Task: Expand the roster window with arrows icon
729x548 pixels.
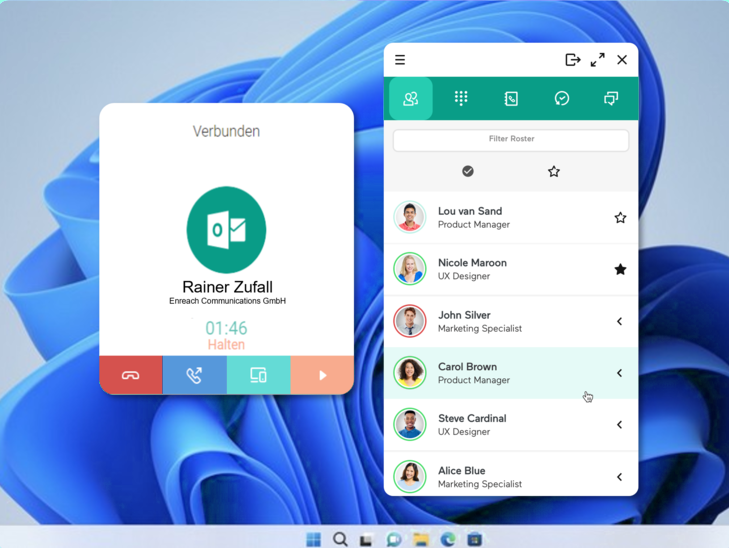Action: [597, 60]
